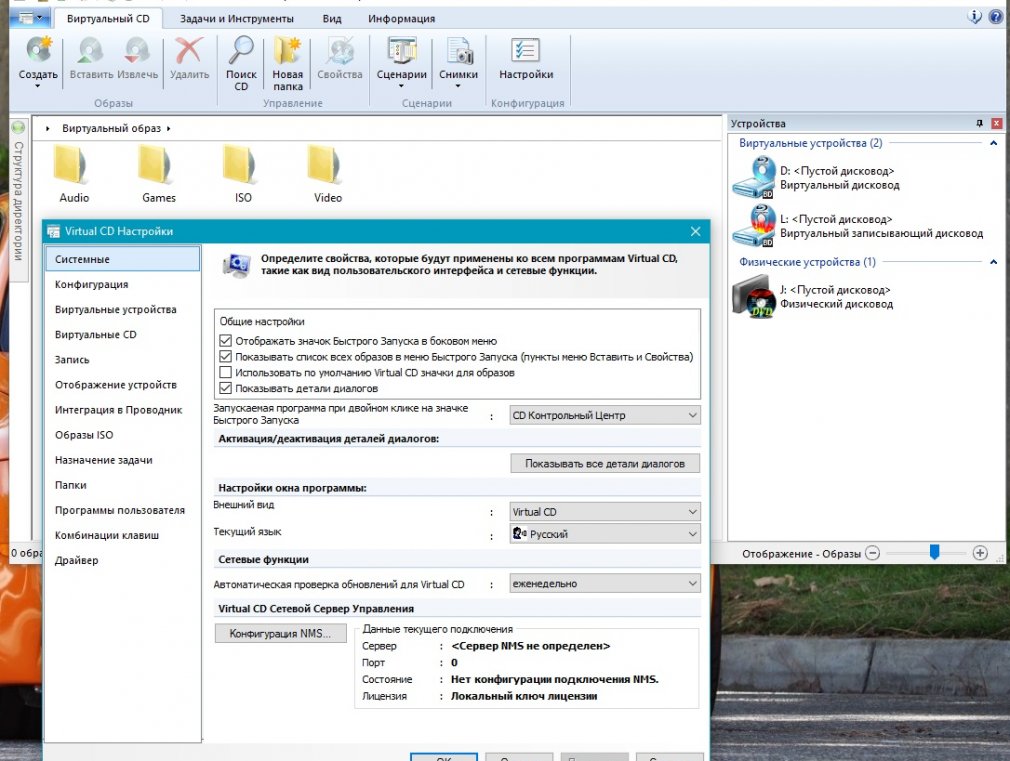The height and width of the screenshot is (761, 1010).
Task: Expand Создать dropdown arrow
Action: tap(37, 86)
